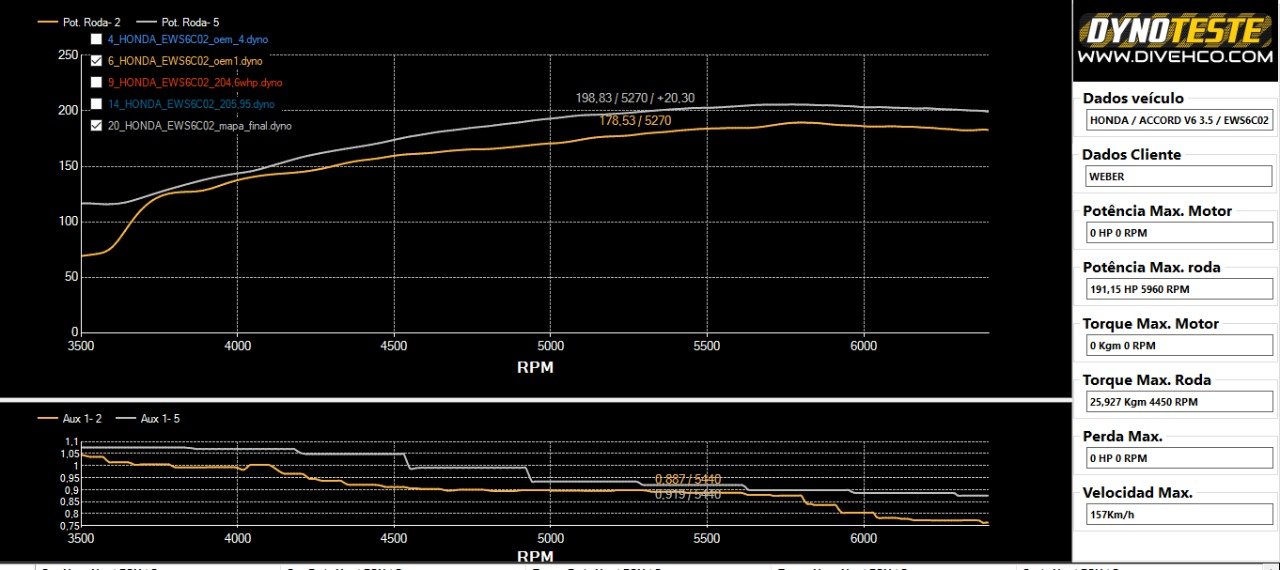Open the WWW.DIVEHCO.COM website link
The height and width of the screenshot is (570, 1280).
1176,58
